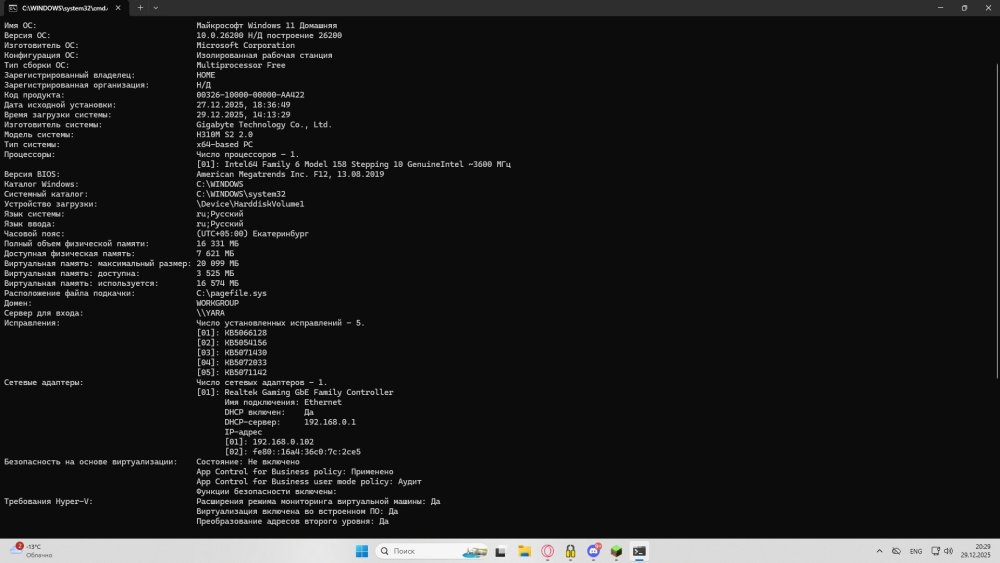Click the text 'Microsoft Corporation'
This screenshot has width=1000, height=563.
(x=246, y=45)
